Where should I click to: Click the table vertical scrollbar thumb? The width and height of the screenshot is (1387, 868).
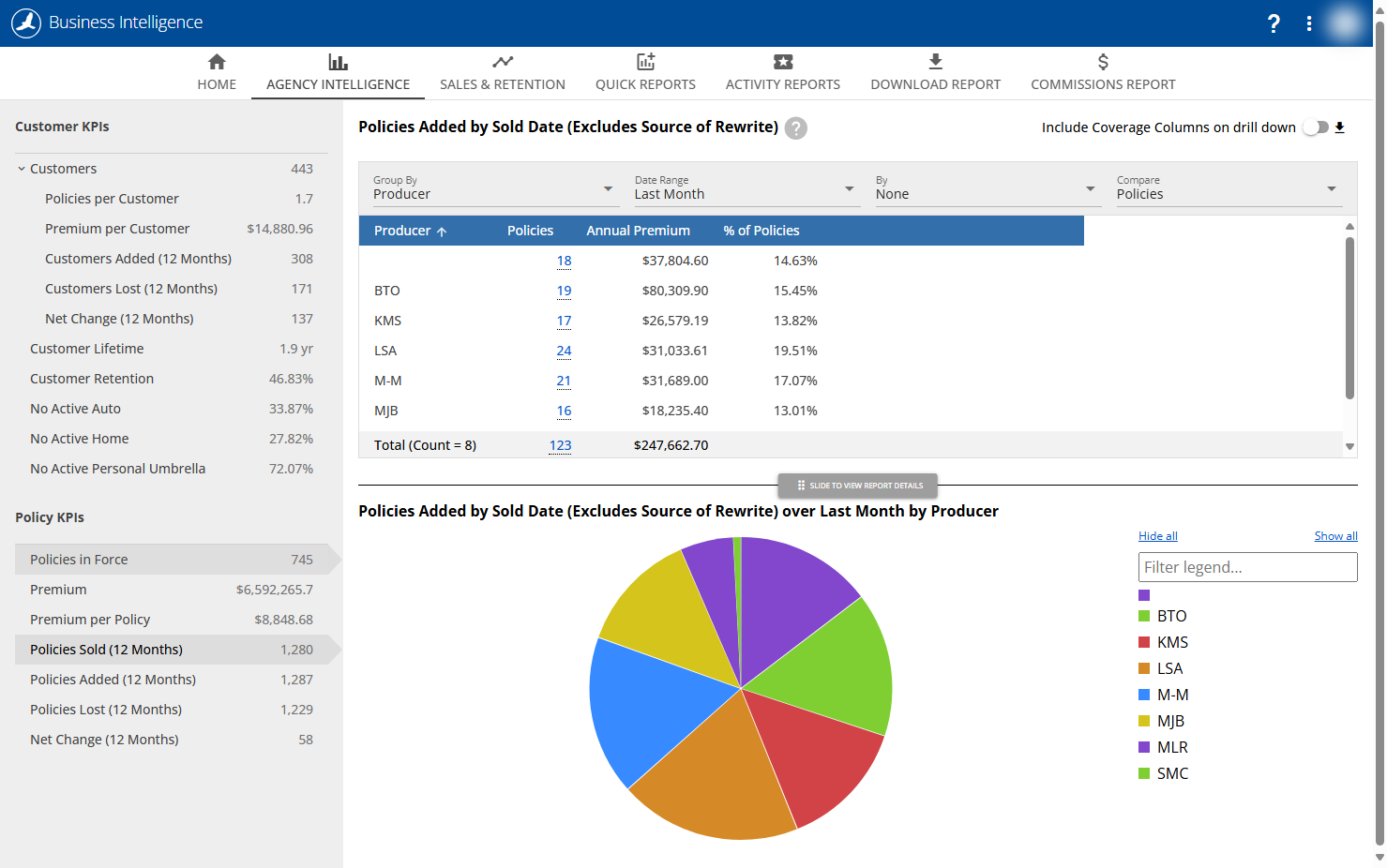[1350, 318]
